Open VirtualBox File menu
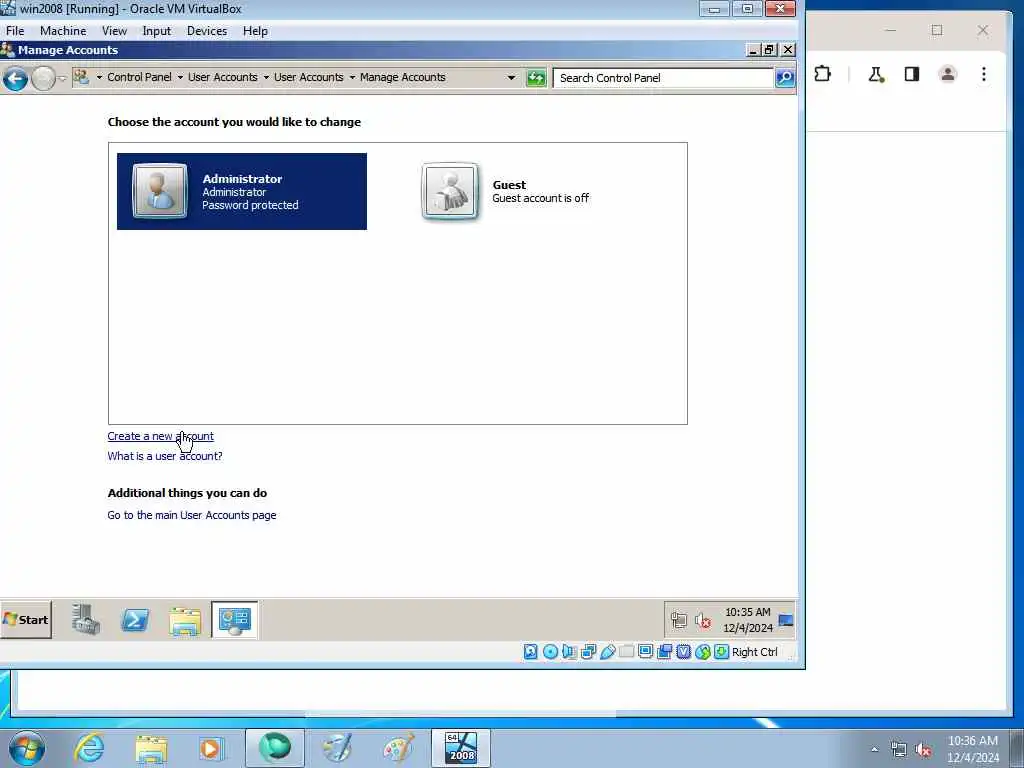Screen dimensions: 1024x768 (x=15, y=31)
